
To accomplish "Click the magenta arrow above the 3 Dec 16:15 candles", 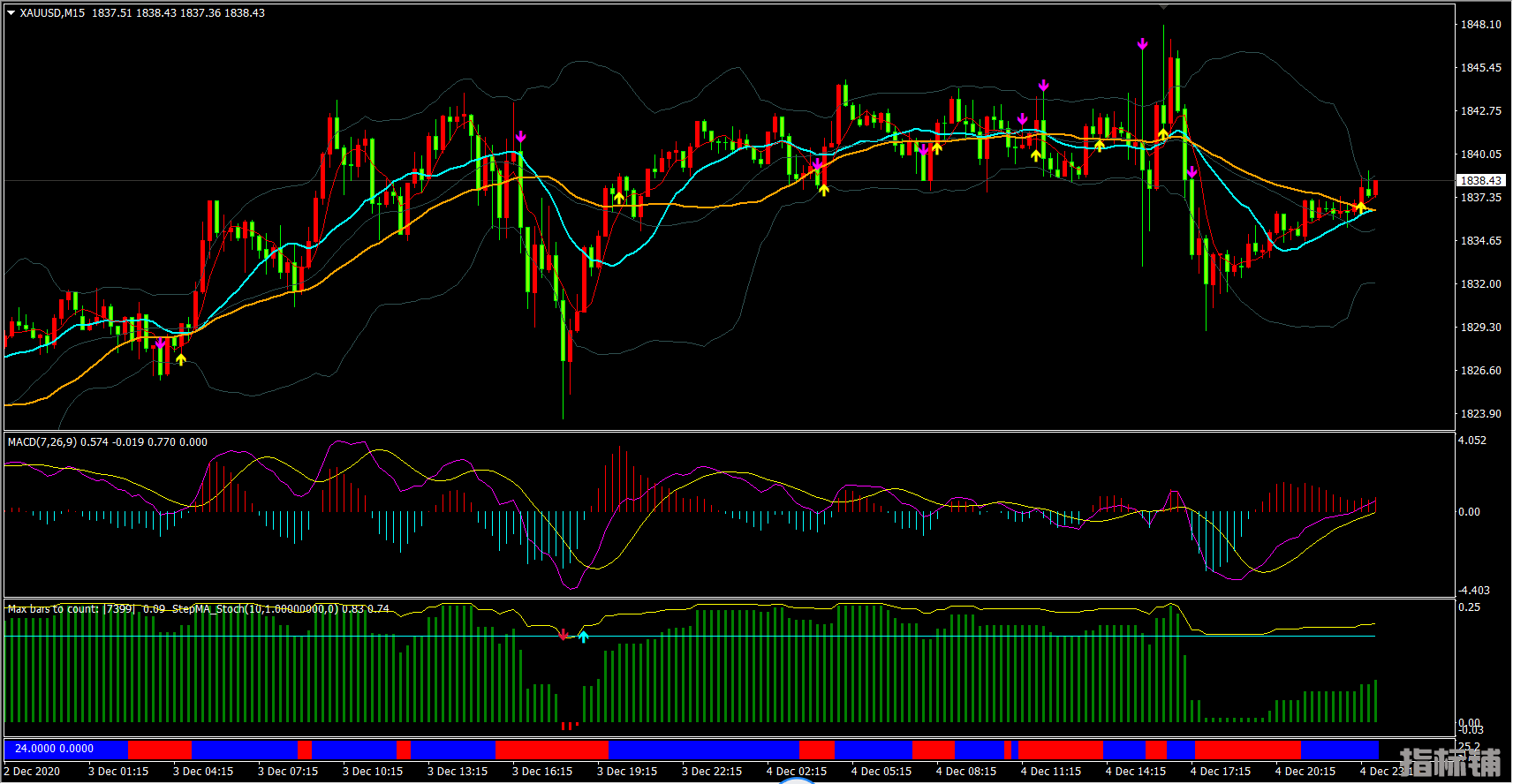I will point(521,137).
